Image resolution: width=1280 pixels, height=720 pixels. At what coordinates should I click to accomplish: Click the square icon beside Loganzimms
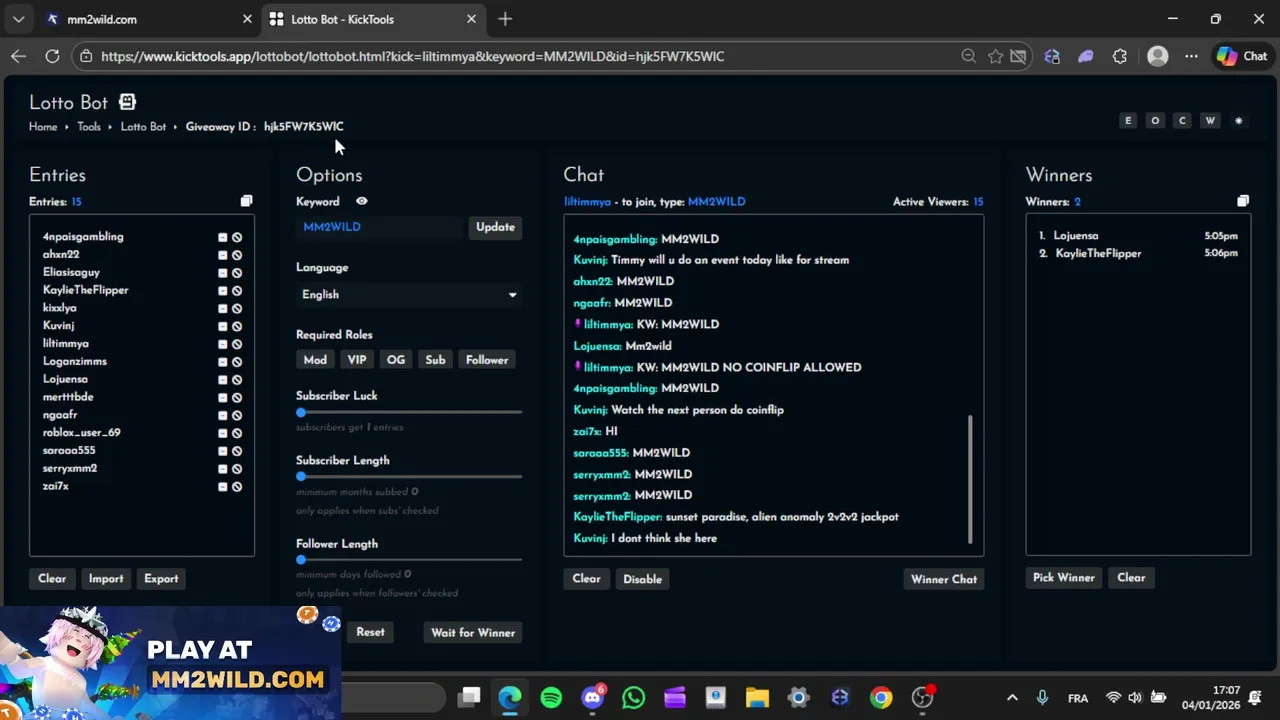point(223,362)
